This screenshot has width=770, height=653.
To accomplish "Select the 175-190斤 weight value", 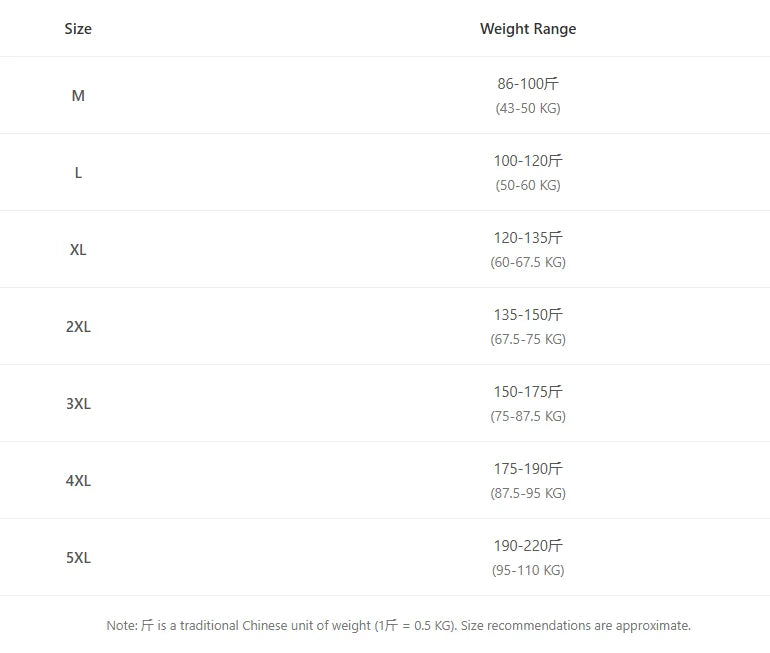I will tap(528, 469).
